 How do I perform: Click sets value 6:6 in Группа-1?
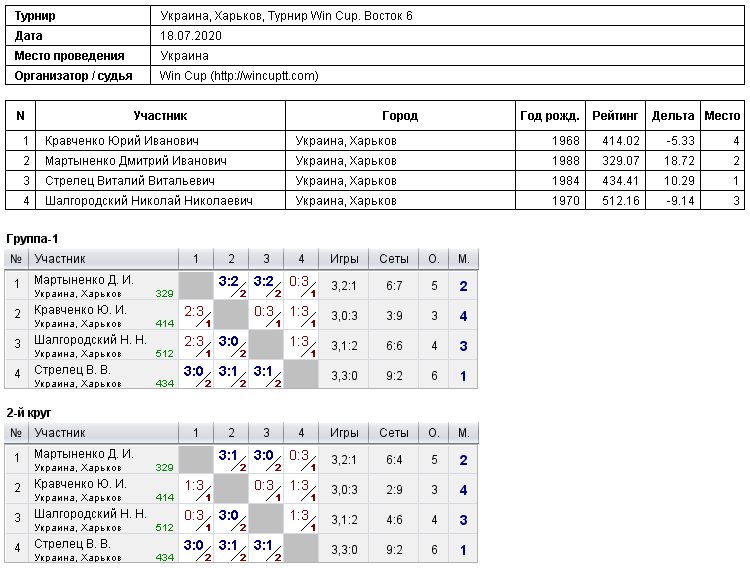pyautogui.click(x=394, y=346)
